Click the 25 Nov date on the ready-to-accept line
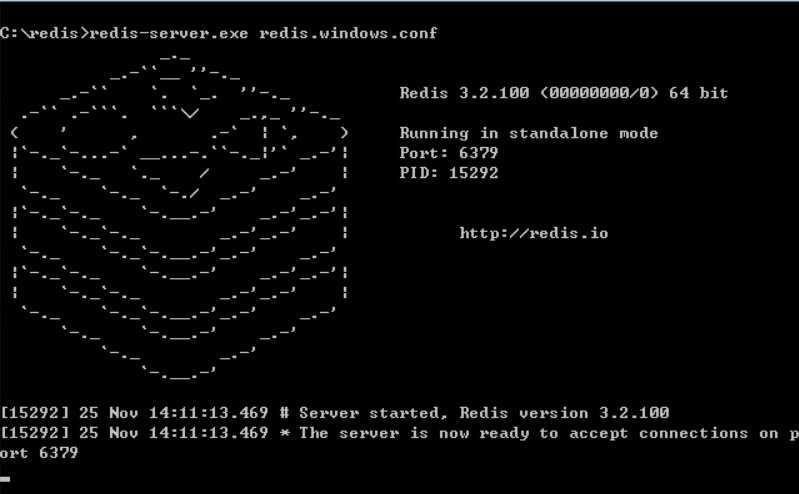Image resolution: width=799 pixels, height=494 pixels. pyautogui.click(x=109, y=433)
